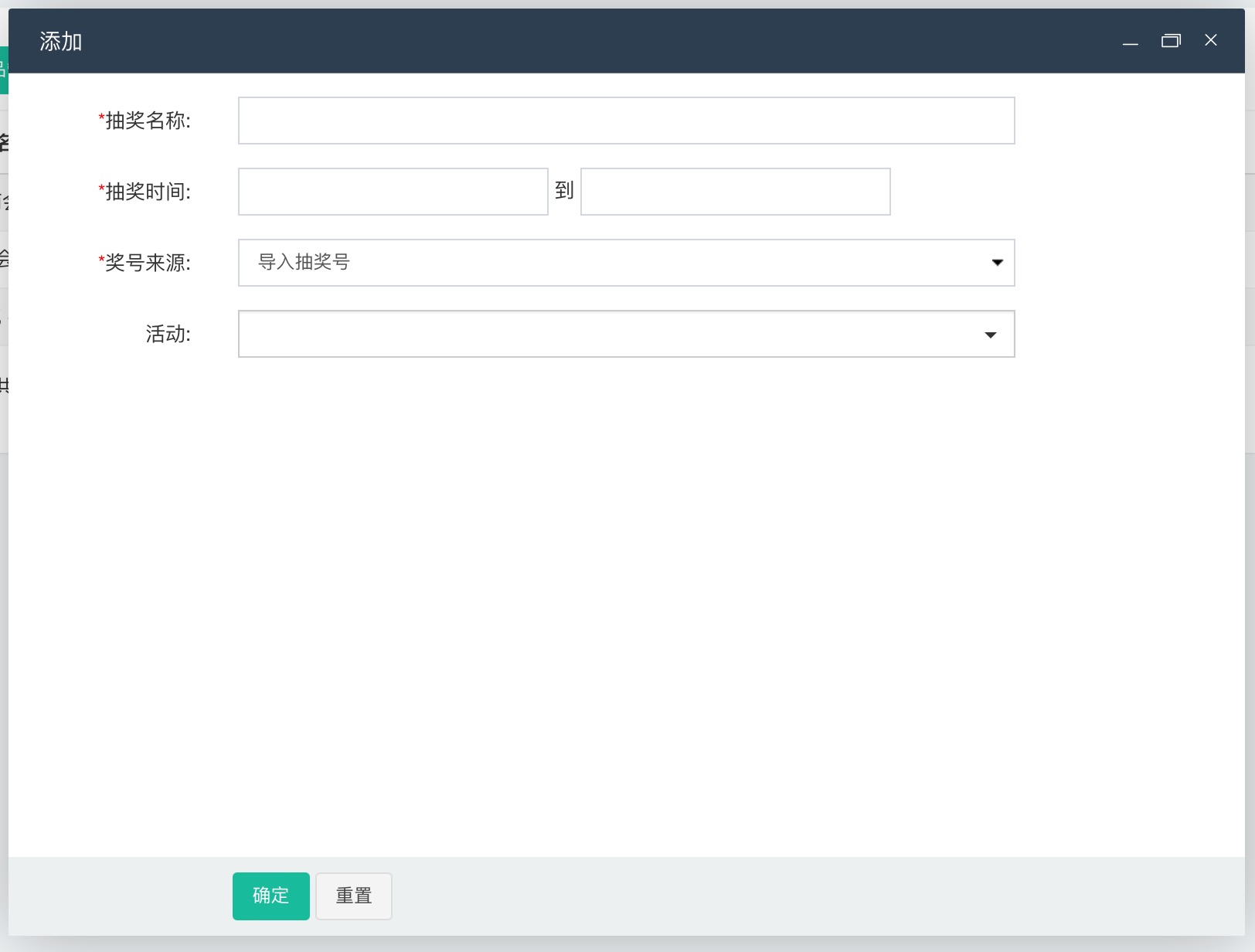1255x952 pixels.
Task: Minimize the 添加 dialog window
Action: pos(1130,41)
